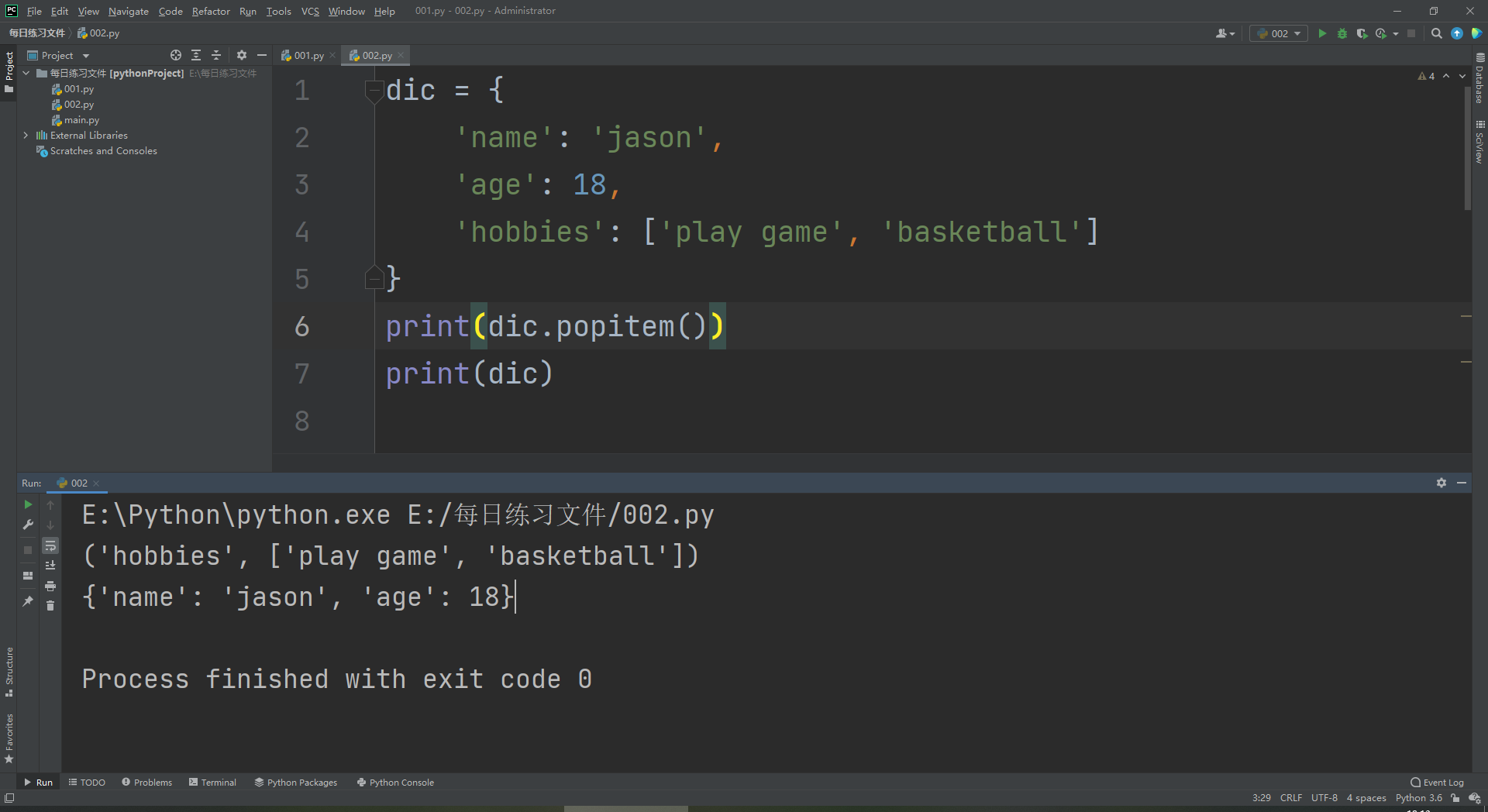Rerun 002 in the Run panel
Viewport: 1488px width, 812px height.
coord(28,504)
